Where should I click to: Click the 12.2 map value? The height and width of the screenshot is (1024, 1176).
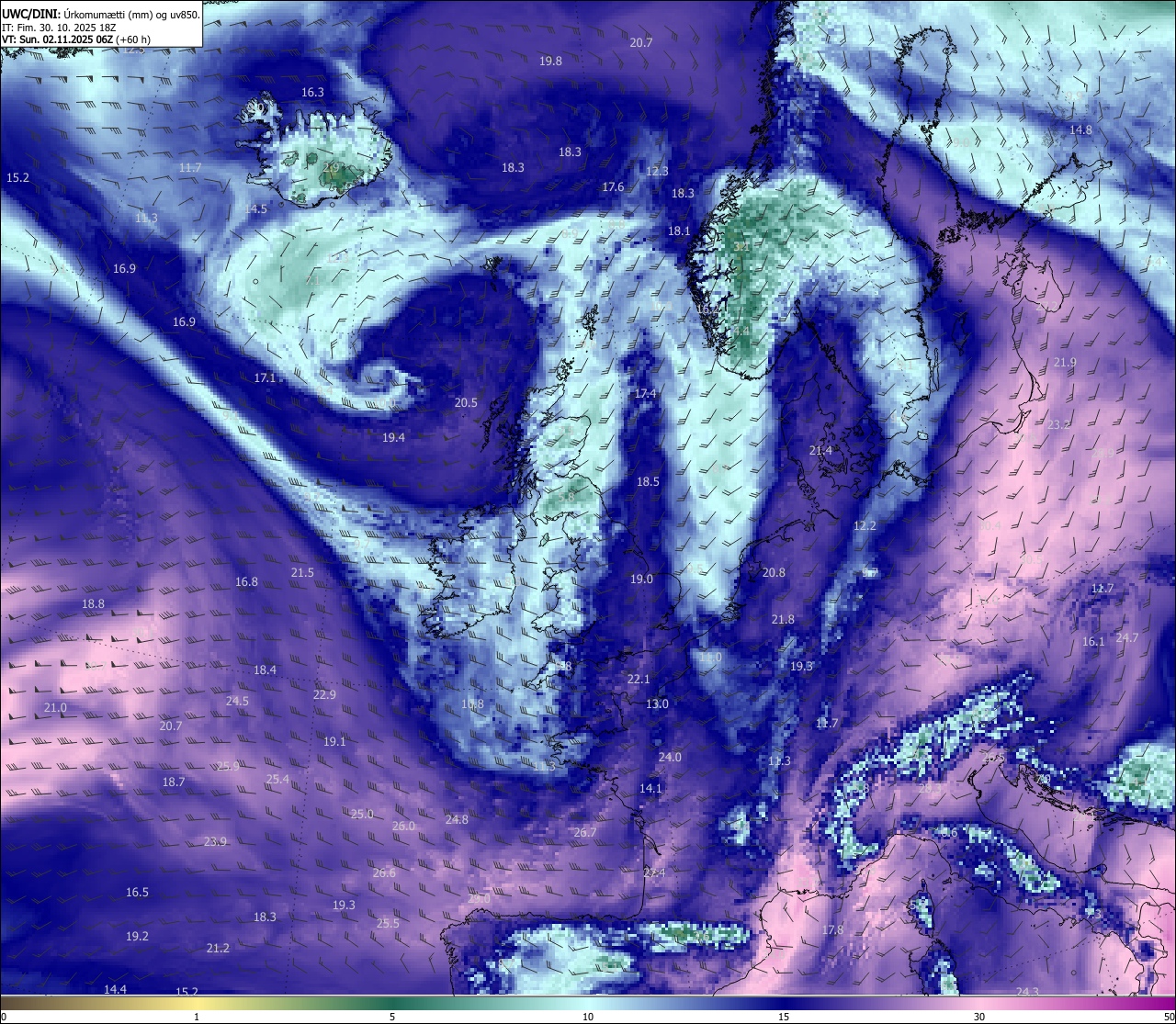pyautogui.click(x=865, y=525)
